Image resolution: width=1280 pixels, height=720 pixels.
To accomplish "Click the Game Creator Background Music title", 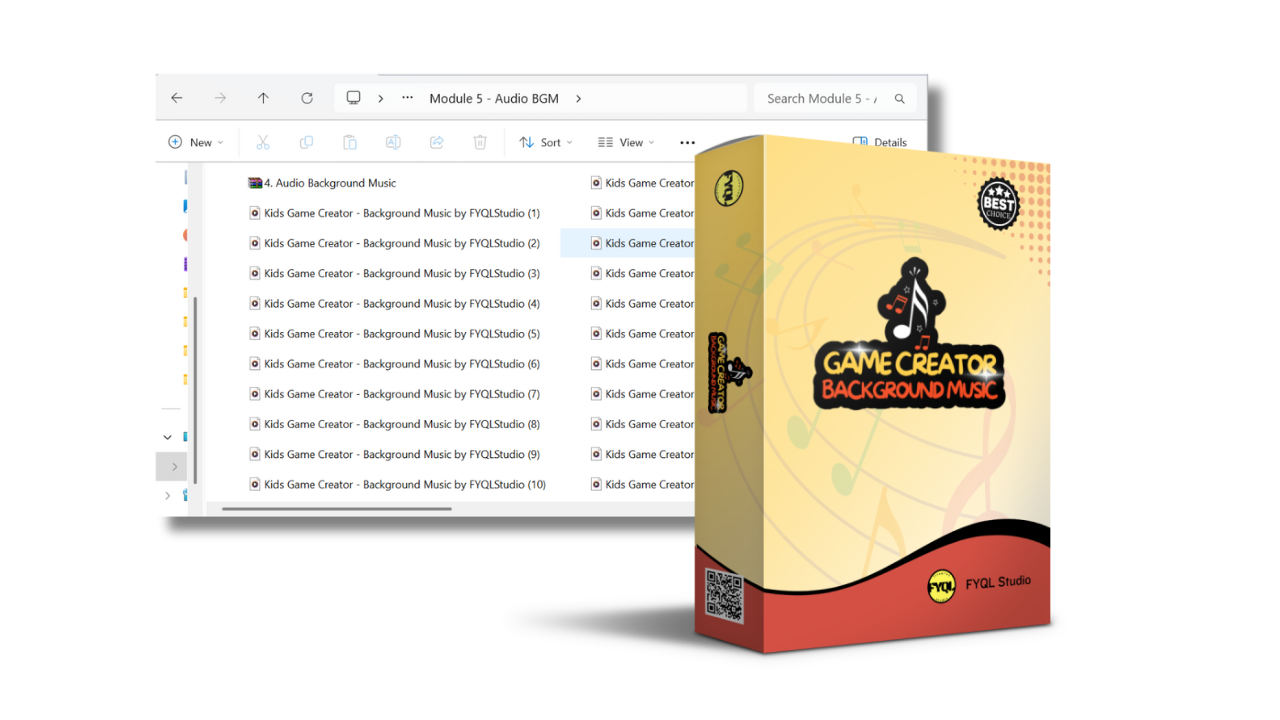I will pos(909,378).
